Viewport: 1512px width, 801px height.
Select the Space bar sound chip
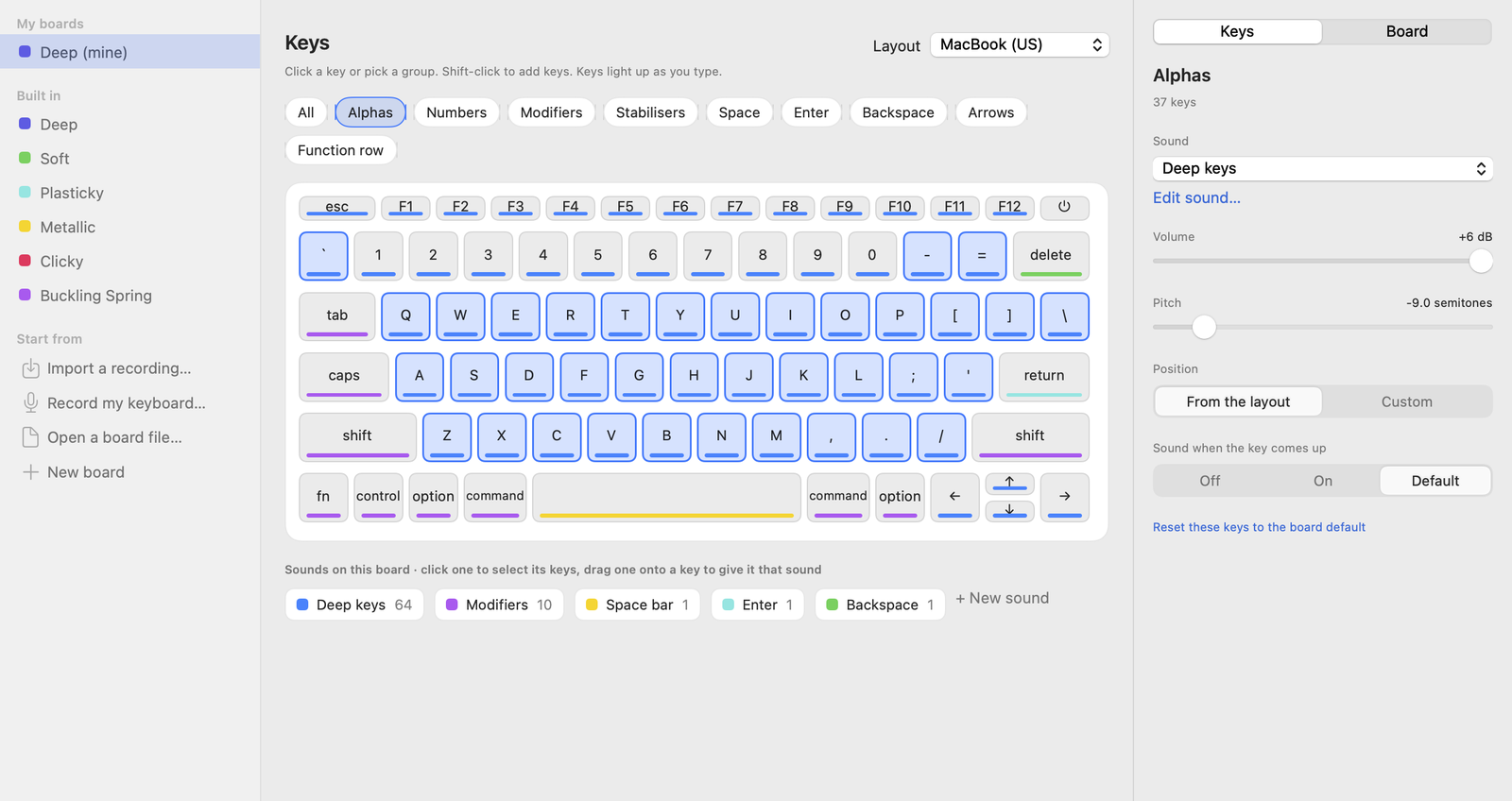[638, 605]
